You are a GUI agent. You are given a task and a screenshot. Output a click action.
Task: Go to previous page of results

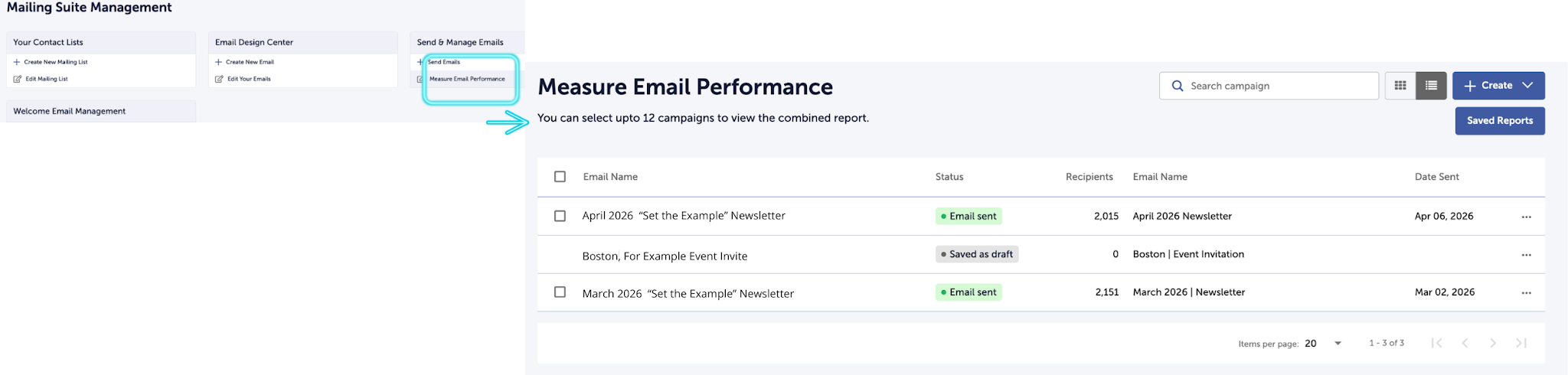[x=1465, y=343]
